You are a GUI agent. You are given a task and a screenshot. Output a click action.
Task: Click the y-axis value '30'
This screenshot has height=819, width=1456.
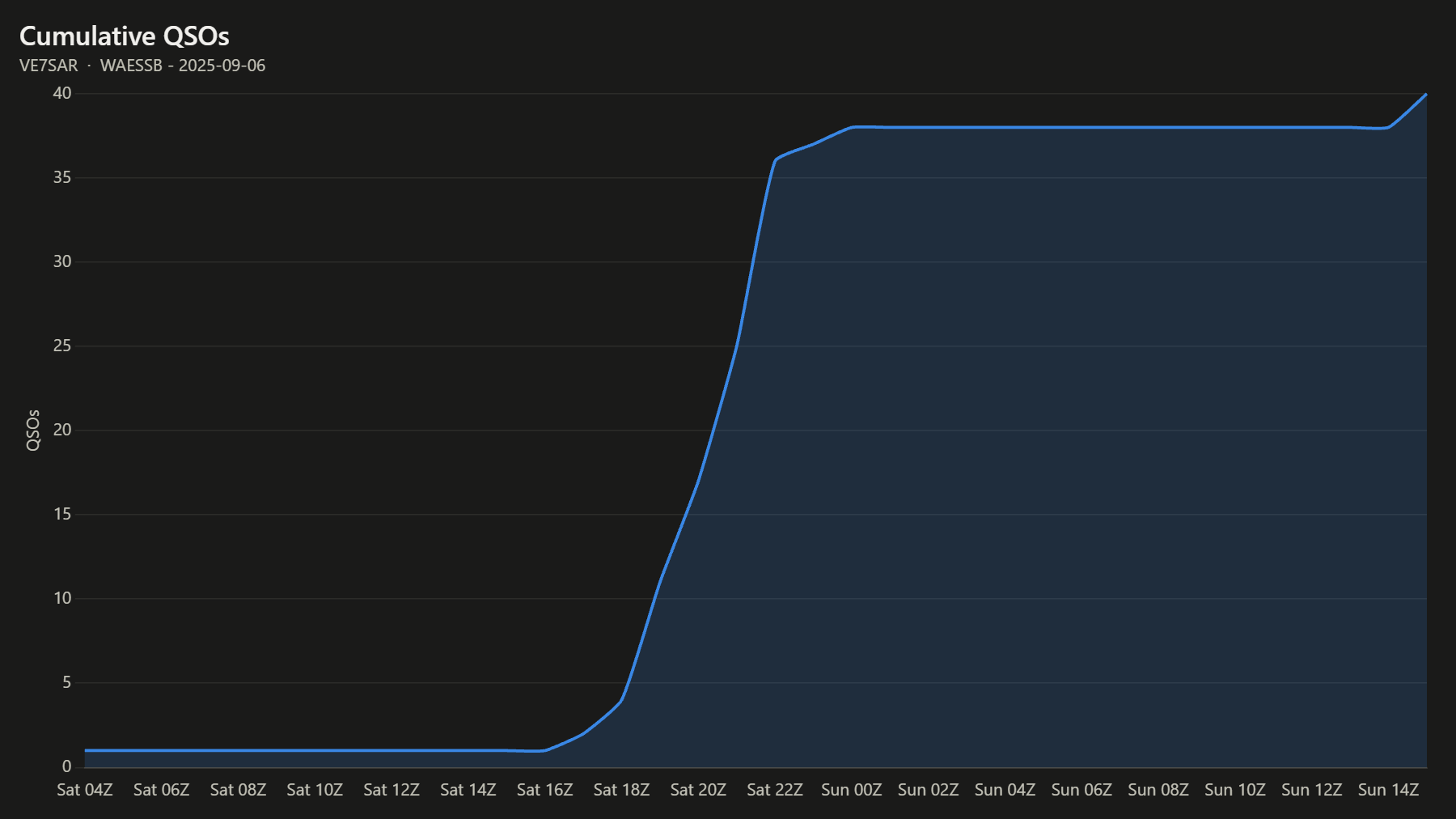pos(62,261)
